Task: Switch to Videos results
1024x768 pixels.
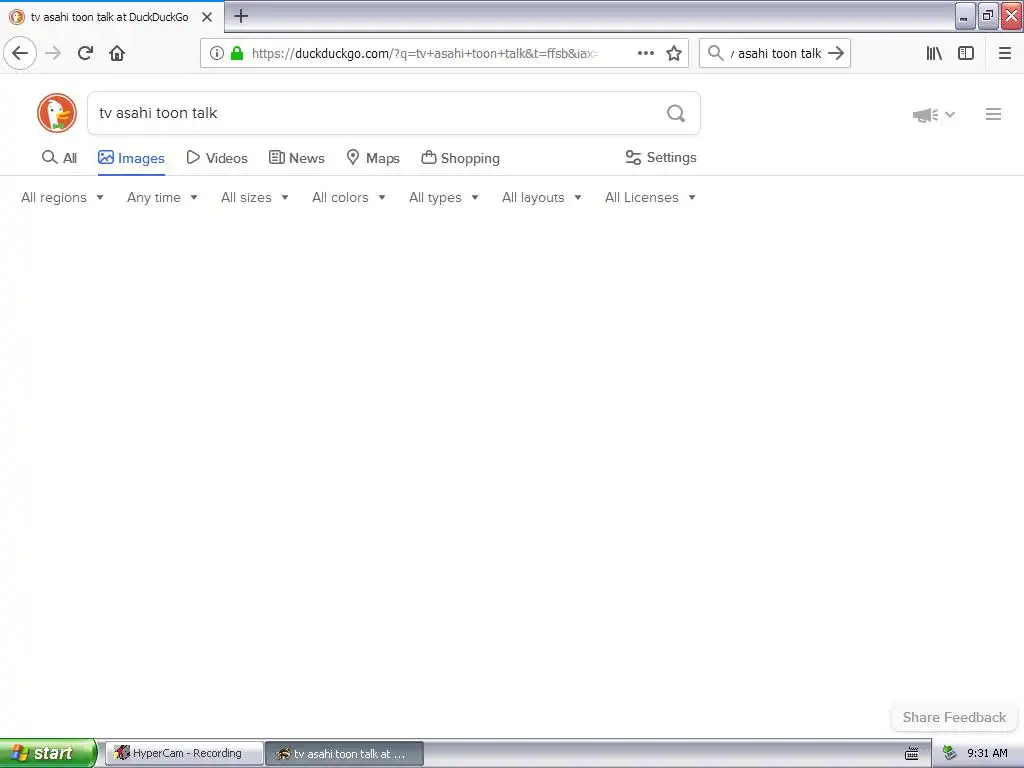Action: [217, 158]
